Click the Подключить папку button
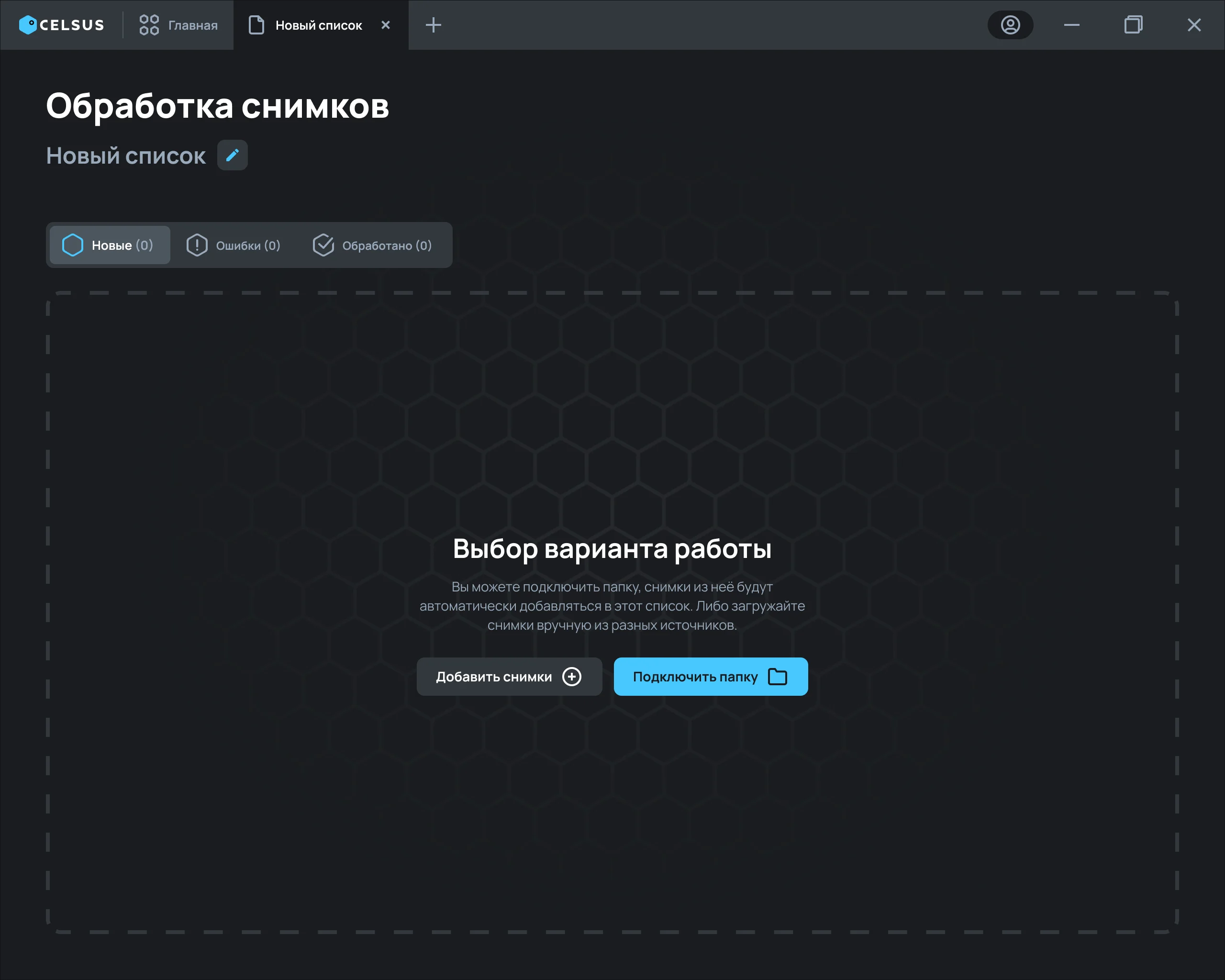The image size is (1225, 980). coord(711,677)
